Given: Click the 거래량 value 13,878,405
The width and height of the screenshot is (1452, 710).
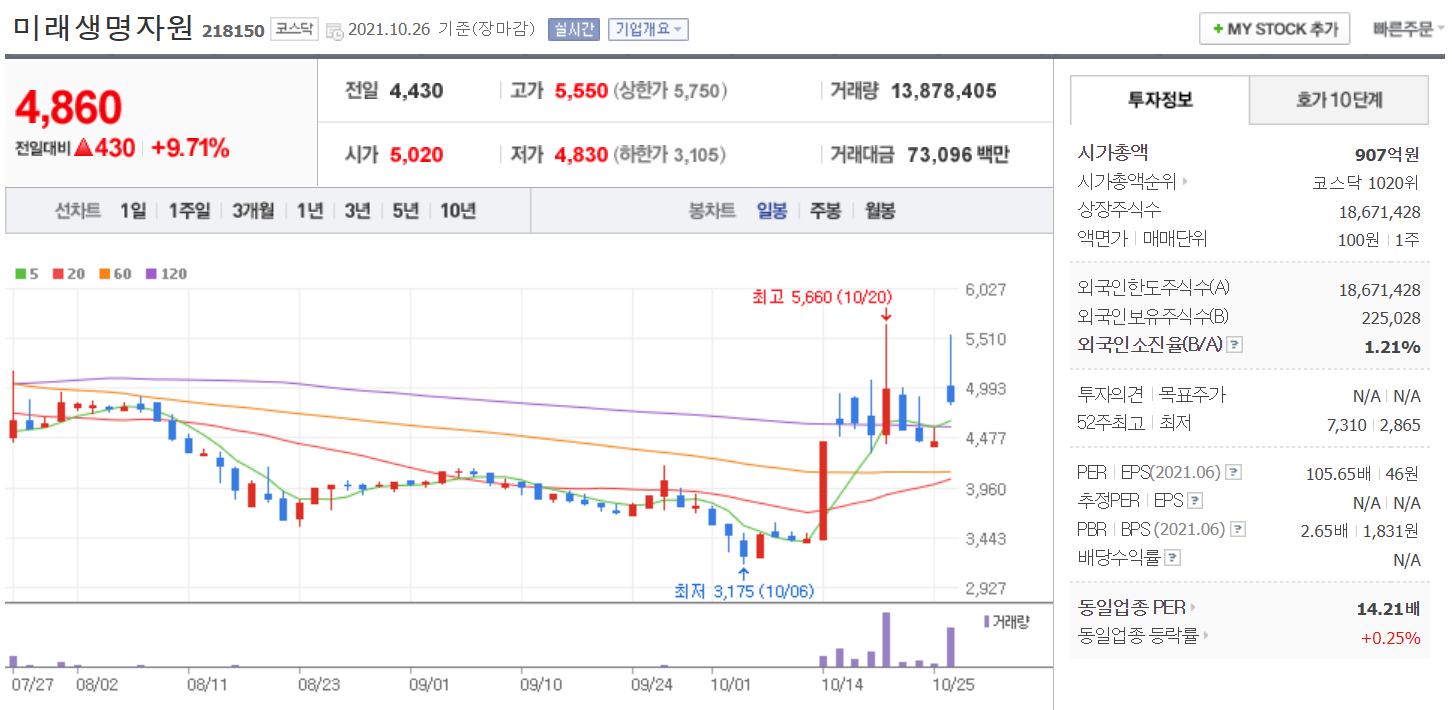Looking at the screenshot, I should (943, 91).
